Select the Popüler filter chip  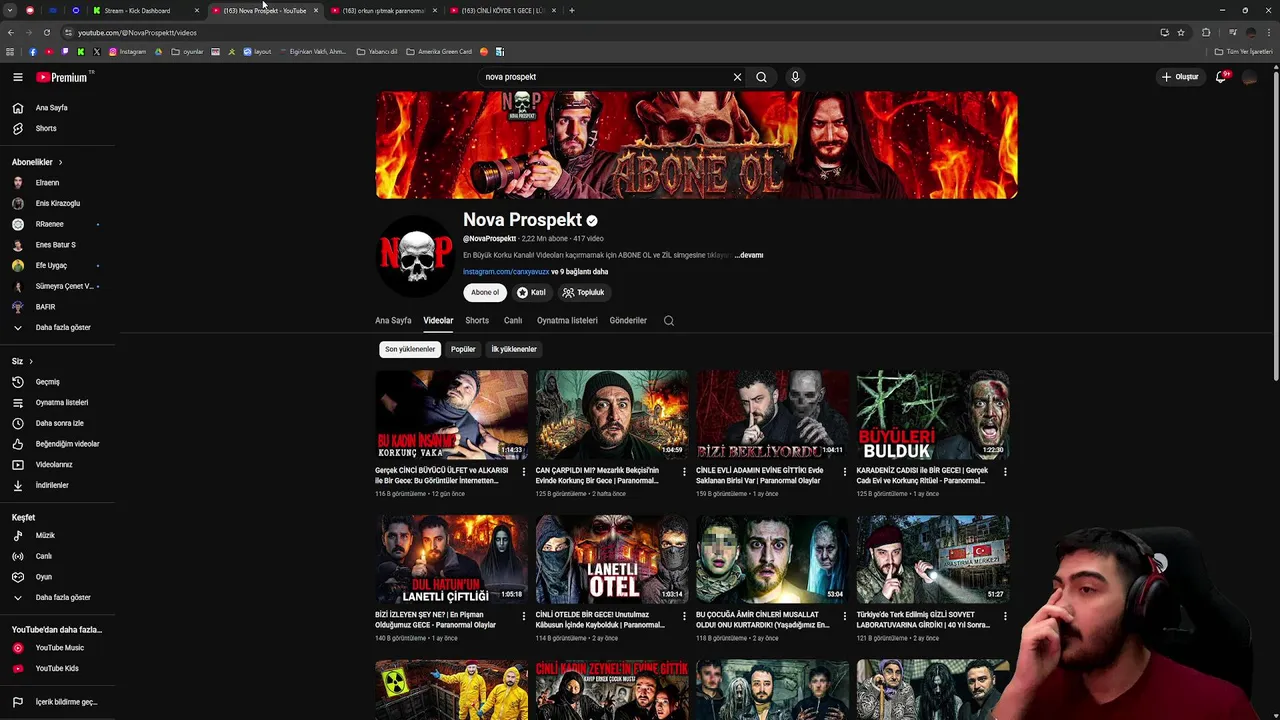click(463, 349)
